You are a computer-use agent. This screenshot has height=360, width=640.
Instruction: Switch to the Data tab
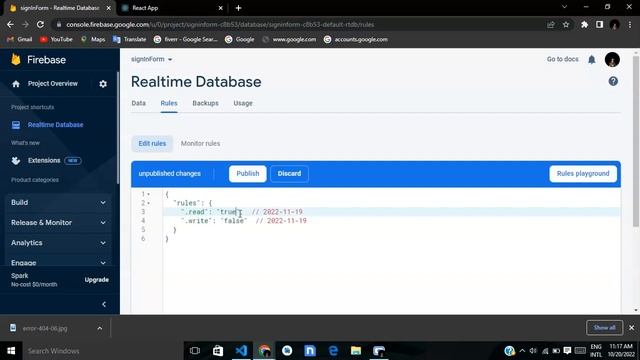[x=138, y=103]
